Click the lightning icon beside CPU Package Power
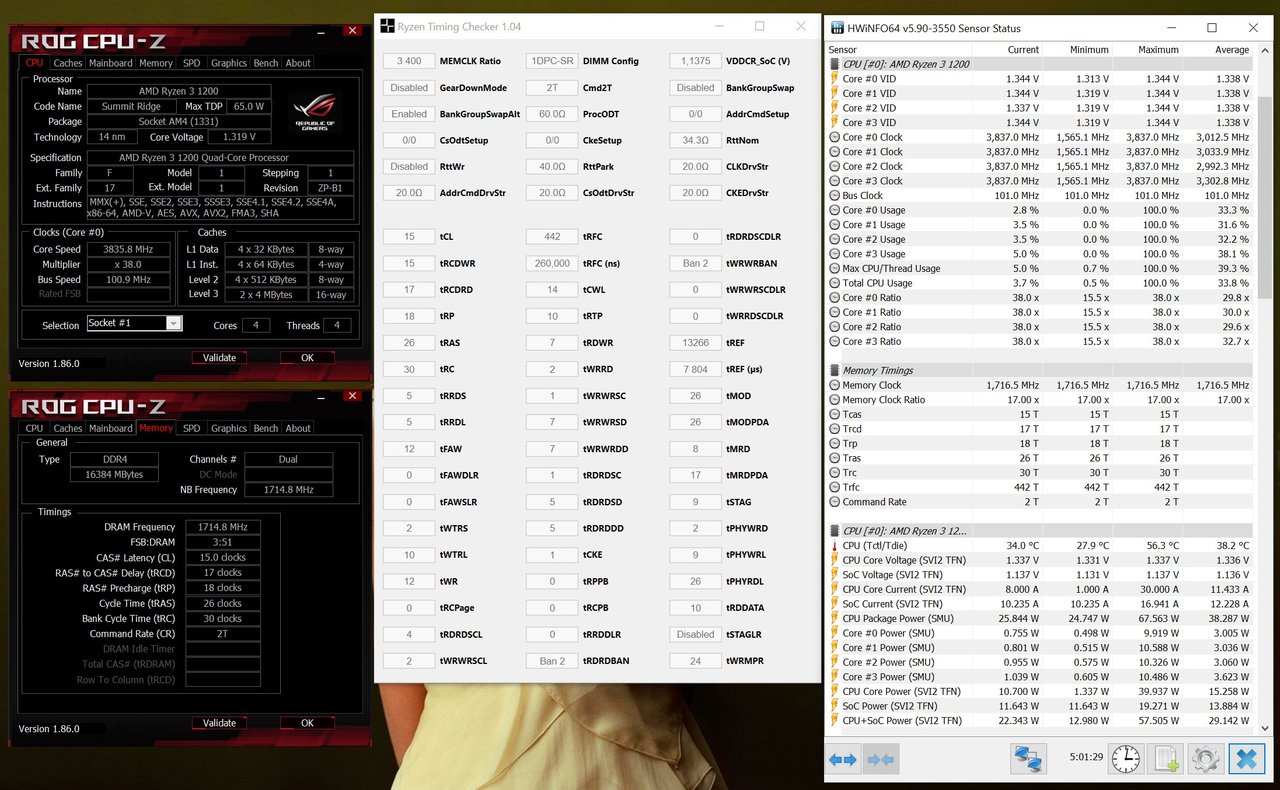Screen dimensions: 1280x790 [834, 618]
